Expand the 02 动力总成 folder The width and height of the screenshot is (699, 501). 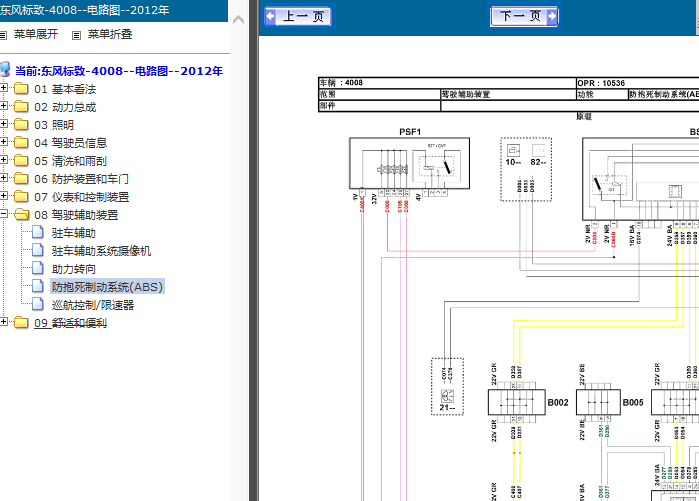click(4, 106)
